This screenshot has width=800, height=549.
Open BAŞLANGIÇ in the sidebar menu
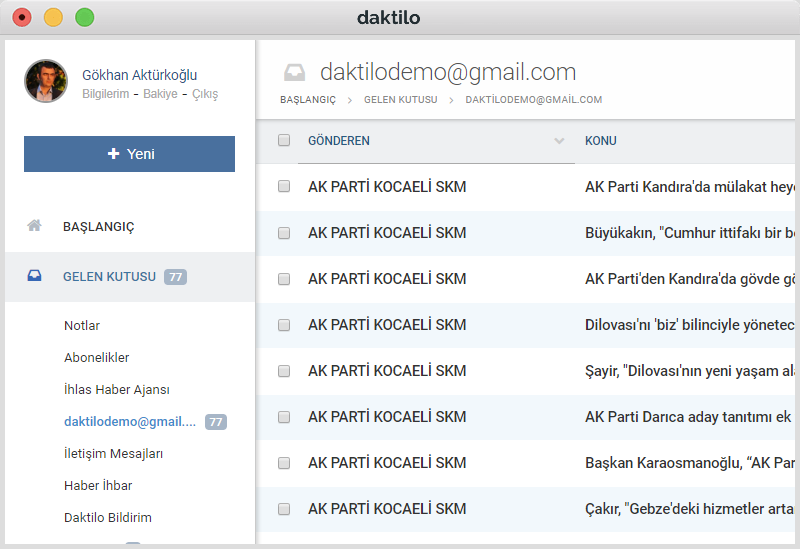point(98,227)
